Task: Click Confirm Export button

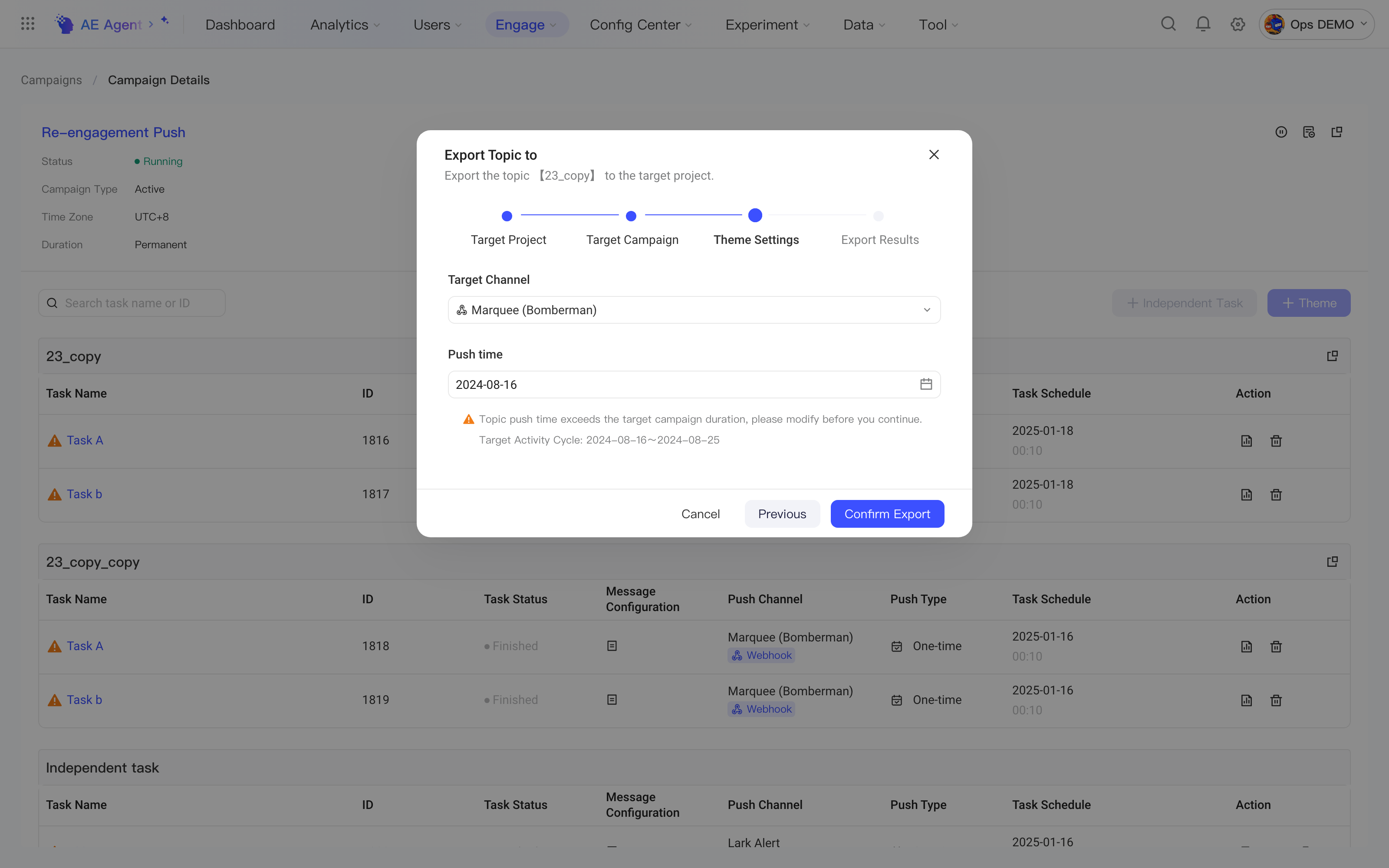Action: (887, 514)
